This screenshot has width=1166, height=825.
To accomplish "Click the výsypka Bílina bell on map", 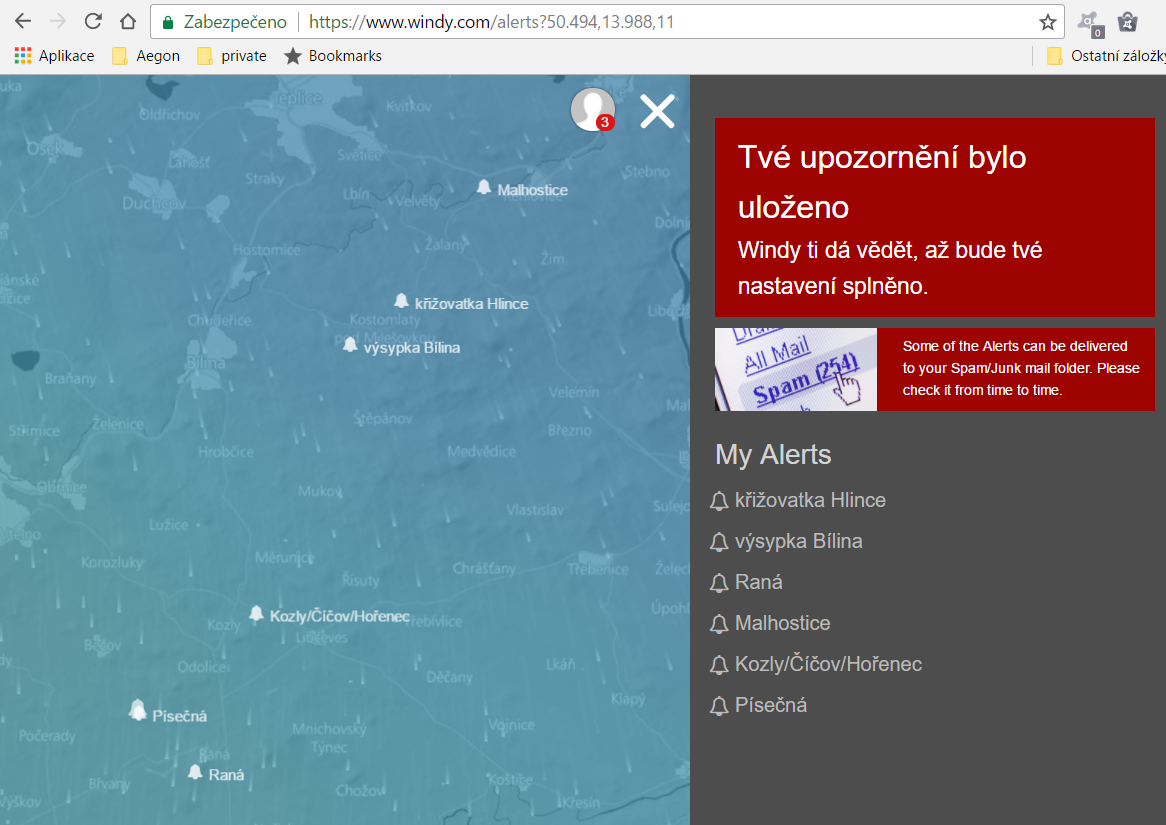I will 350,345.
